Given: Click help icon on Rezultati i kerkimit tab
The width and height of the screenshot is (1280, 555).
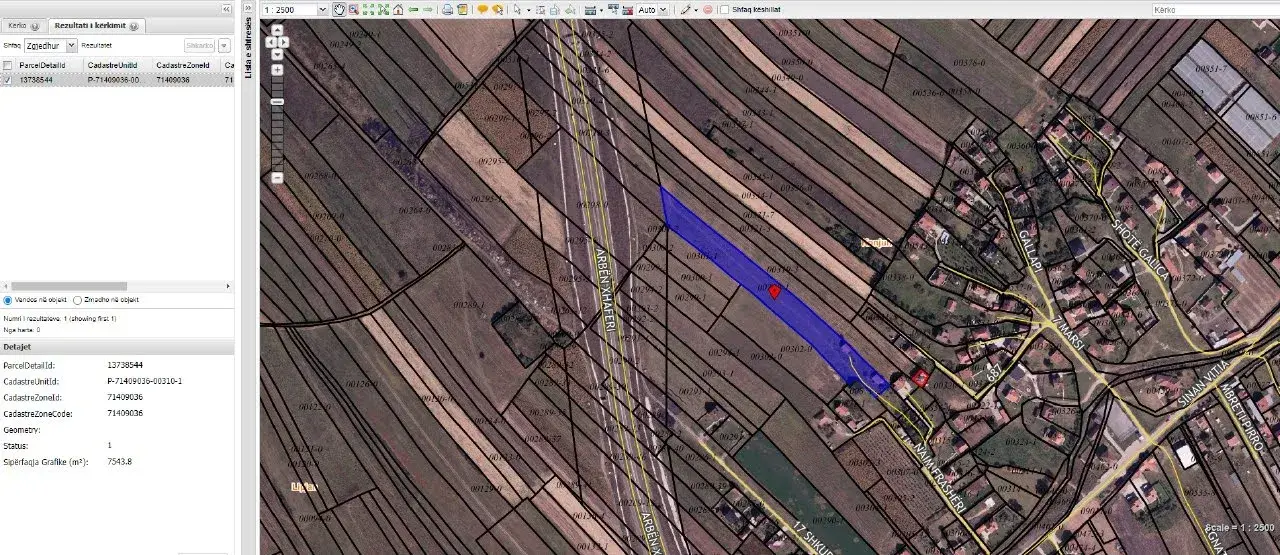Looking at the screenshot, I should [134, 26].
